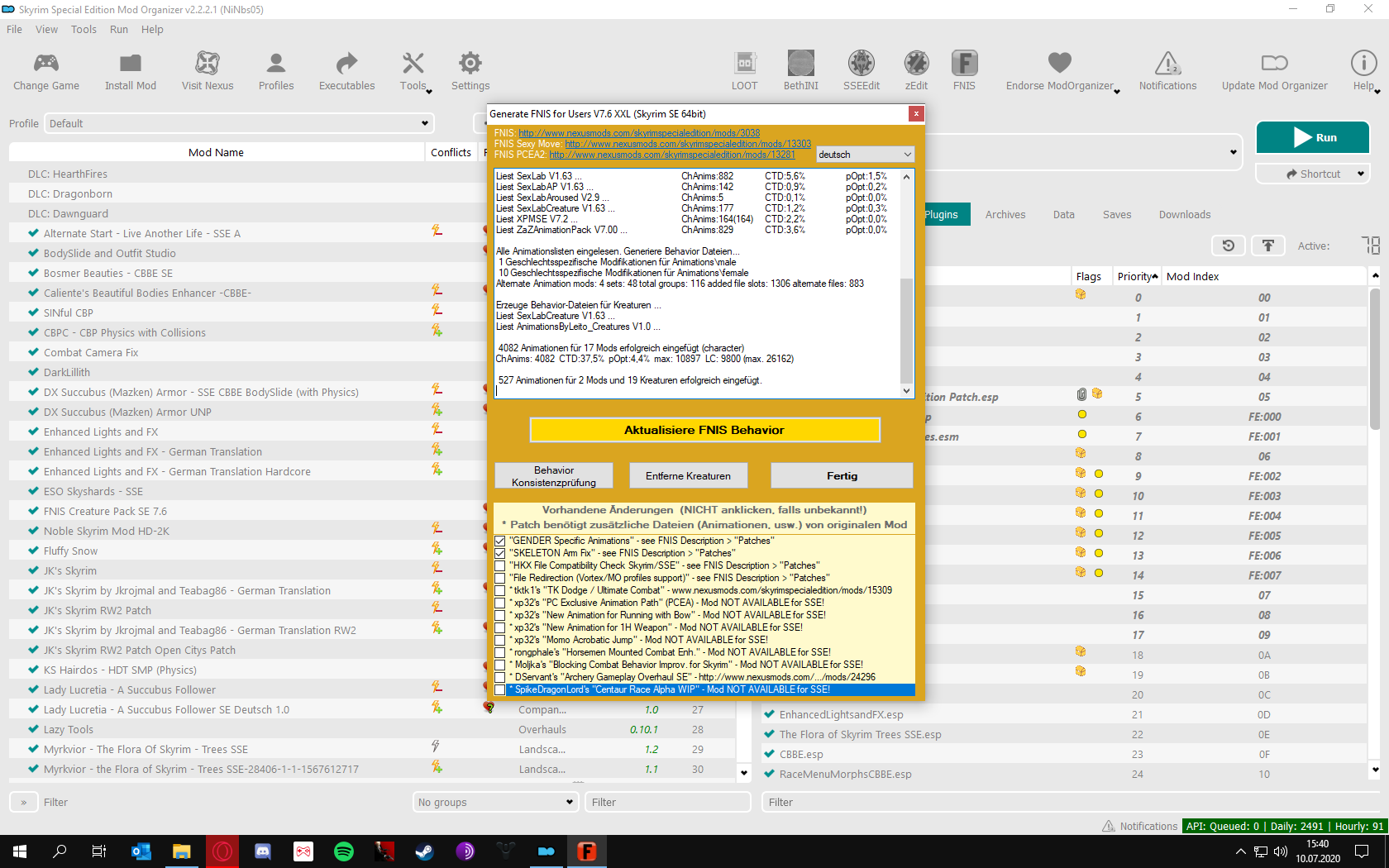Uncheck the SKELETON Arm Fix patch

pyautogui.click(x=500, y=553)
